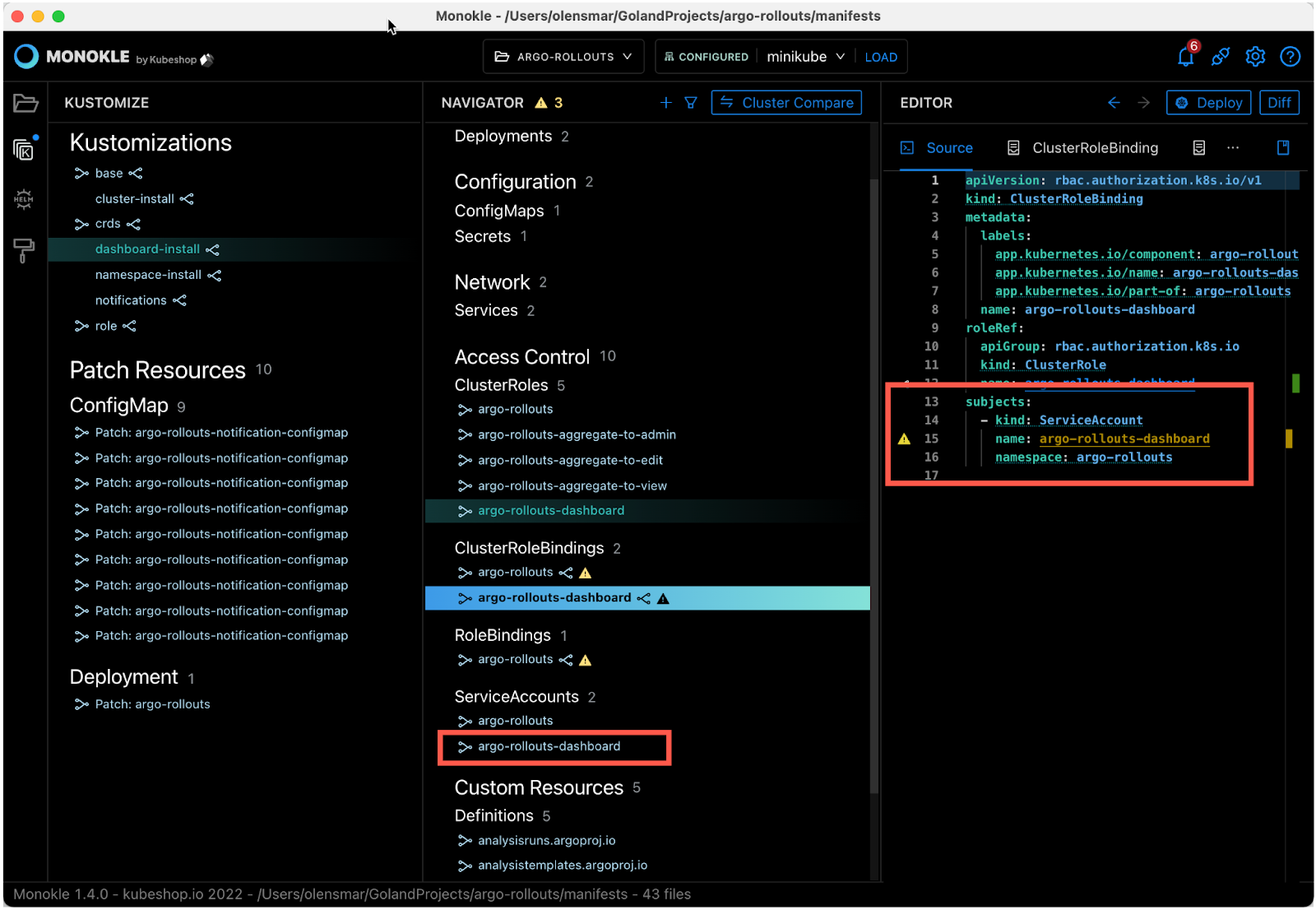
Task: Click warning icon on argo-rollouts-dashboard binding
Action: click(x=664, y=598)
